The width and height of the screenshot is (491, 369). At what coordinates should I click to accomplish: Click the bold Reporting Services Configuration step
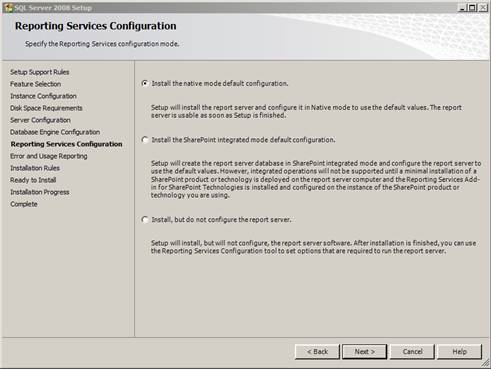[x=67, y=144]
